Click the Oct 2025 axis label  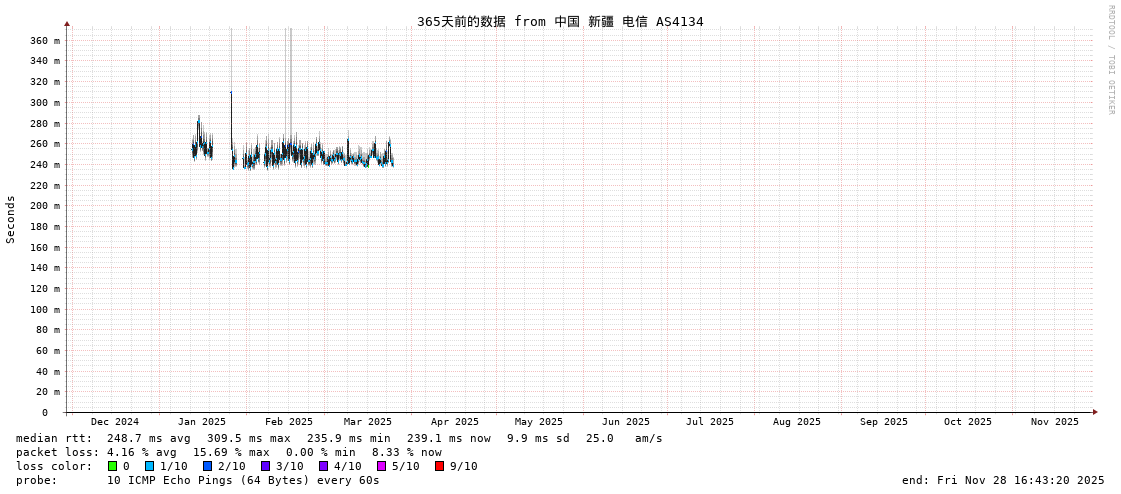pyautogui.click(x=967, y=422)
